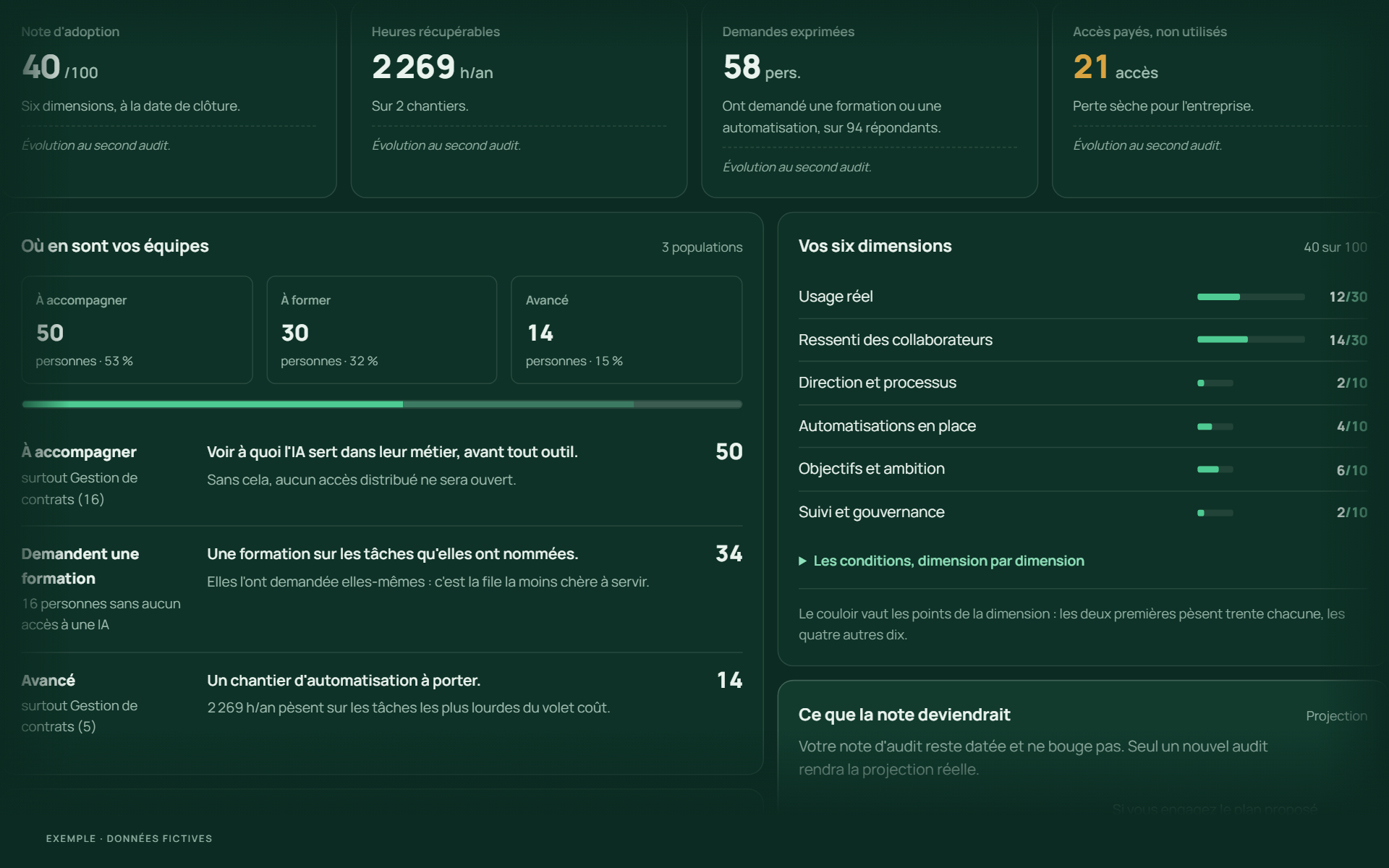The width and height of the screenshot is (1389, 868).
Task: Click the "58 pers." value
Action: [761, 67]
